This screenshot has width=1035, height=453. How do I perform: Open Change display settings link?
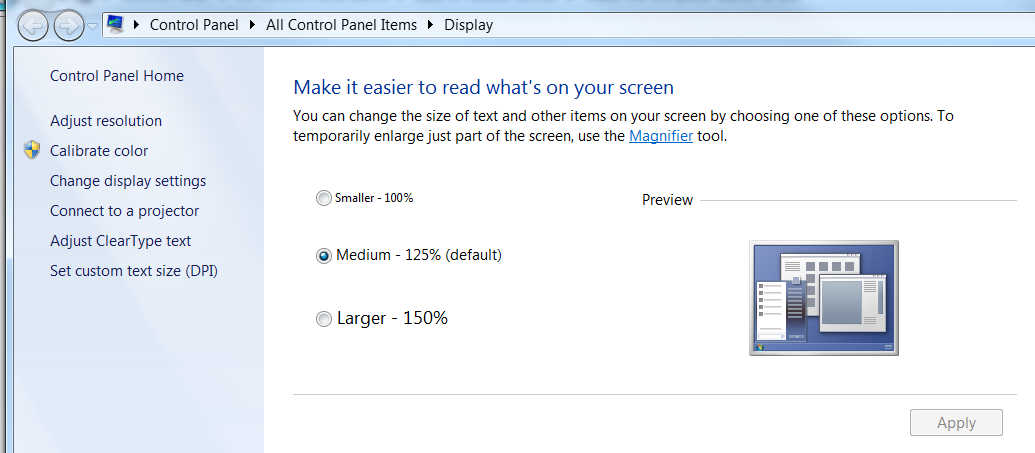128,181
